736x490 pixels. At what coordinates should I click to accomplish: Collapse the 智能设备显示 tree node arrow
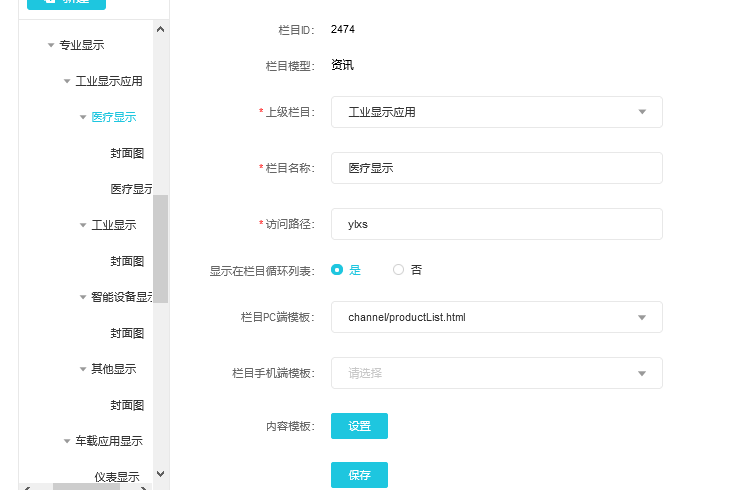[x=83, y=297]
